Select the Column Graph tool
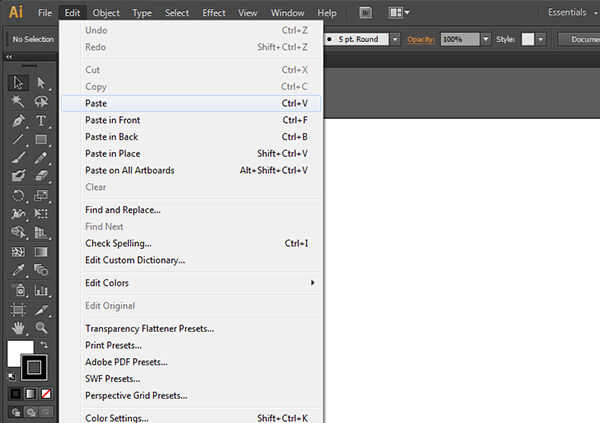 (41, 290)
